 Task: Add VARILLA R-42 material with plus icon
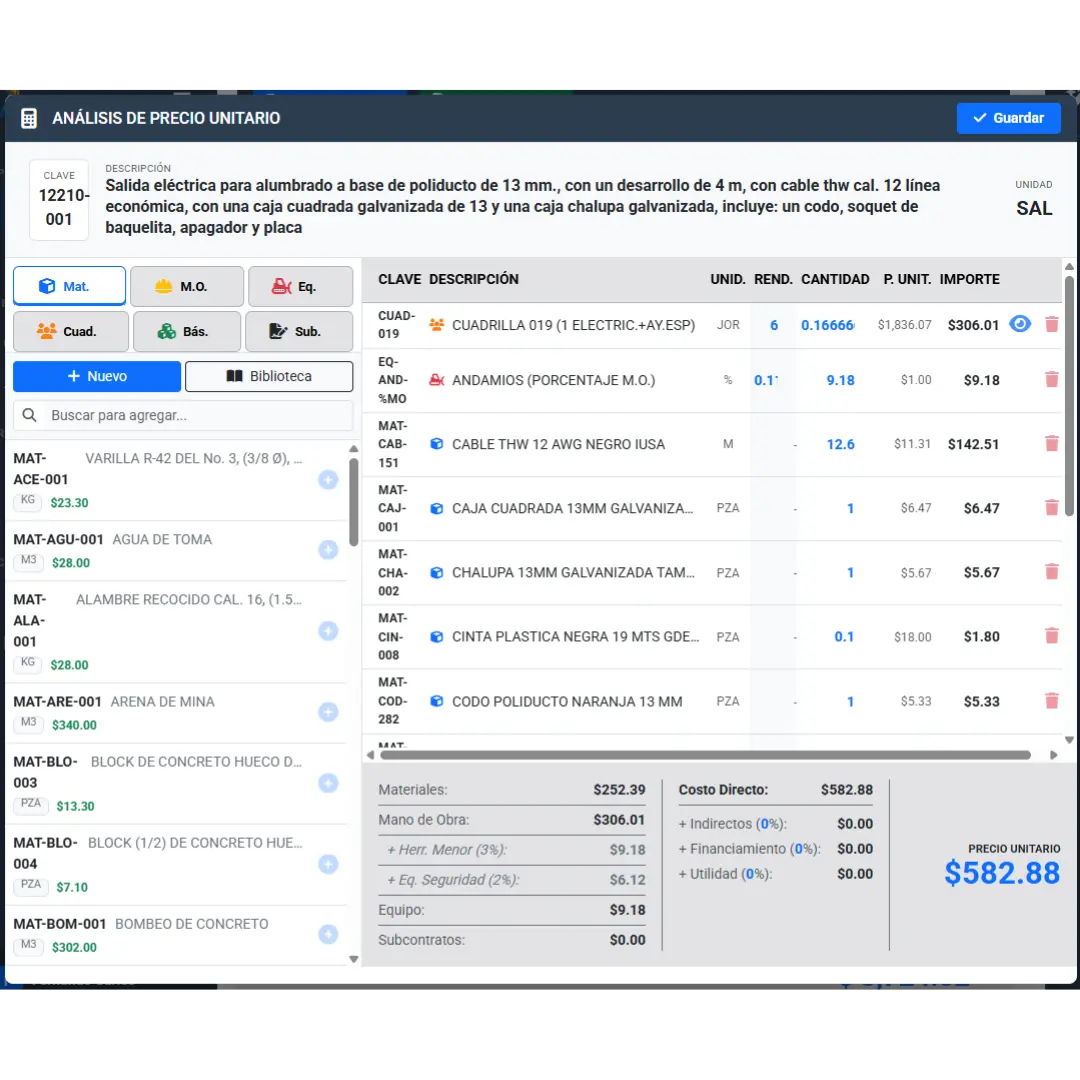click(x=328, y=480)
